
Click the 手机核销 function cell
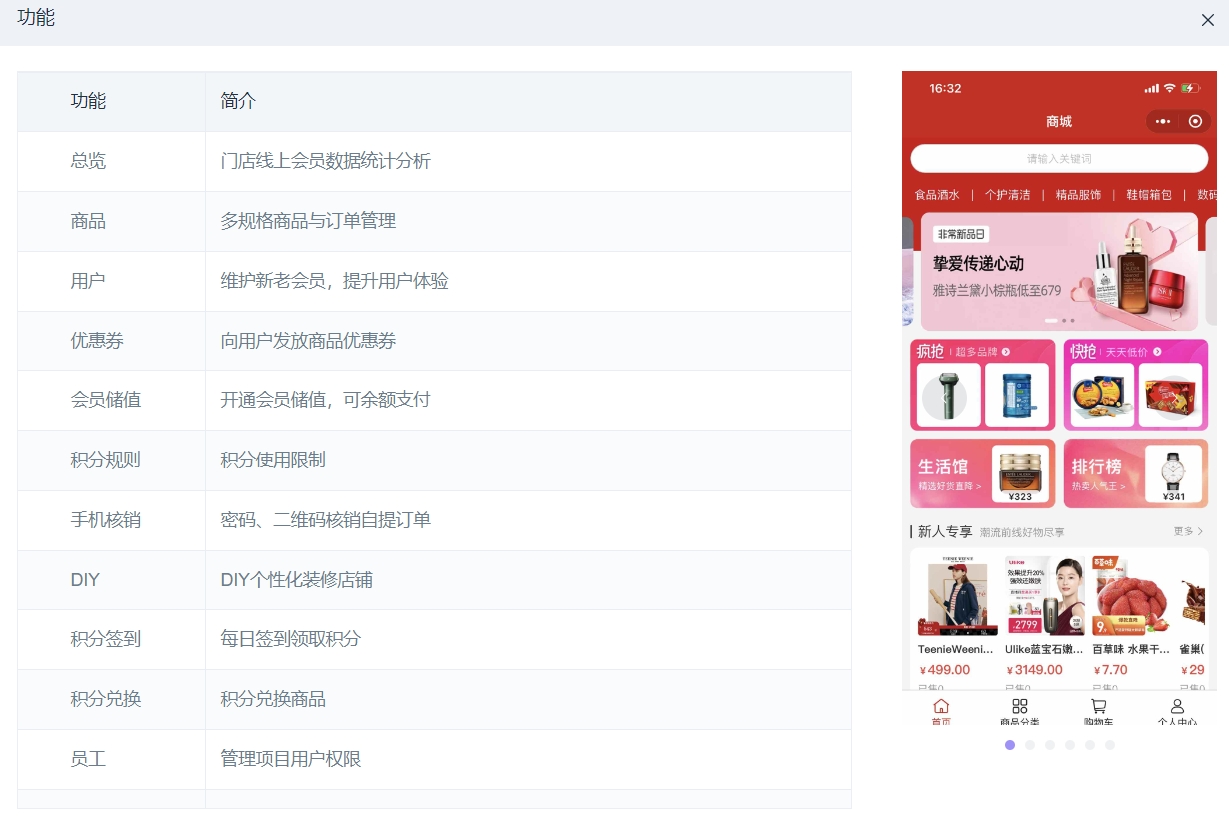click(112, 520)
